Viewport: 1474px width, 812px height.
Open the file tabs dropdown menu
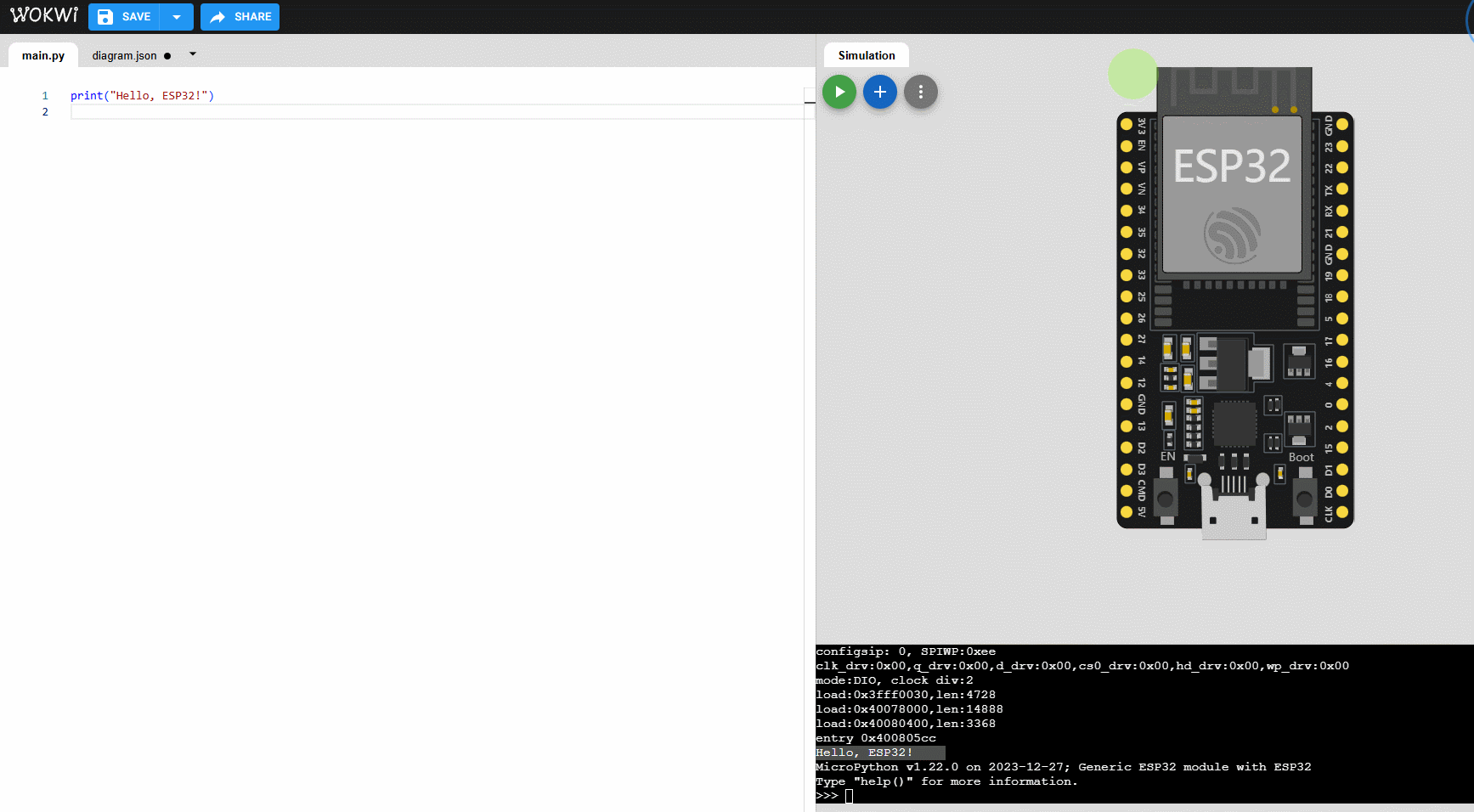click(x=193, y=54)
